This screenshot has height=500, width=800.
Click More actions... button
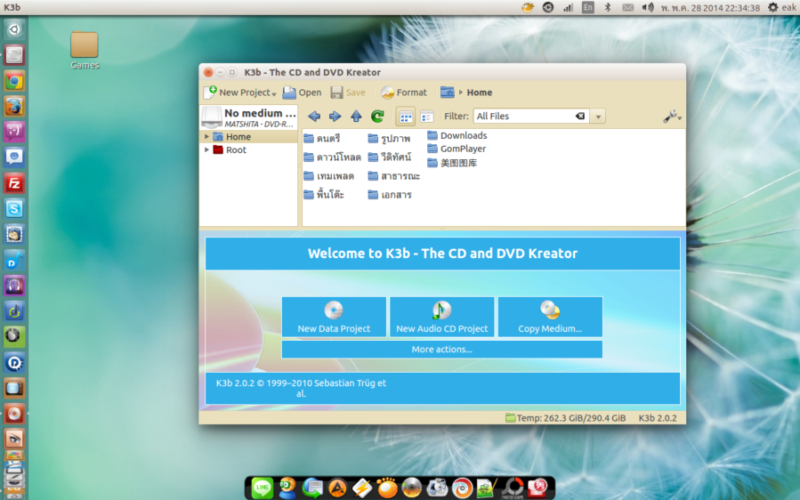(442, 349)
